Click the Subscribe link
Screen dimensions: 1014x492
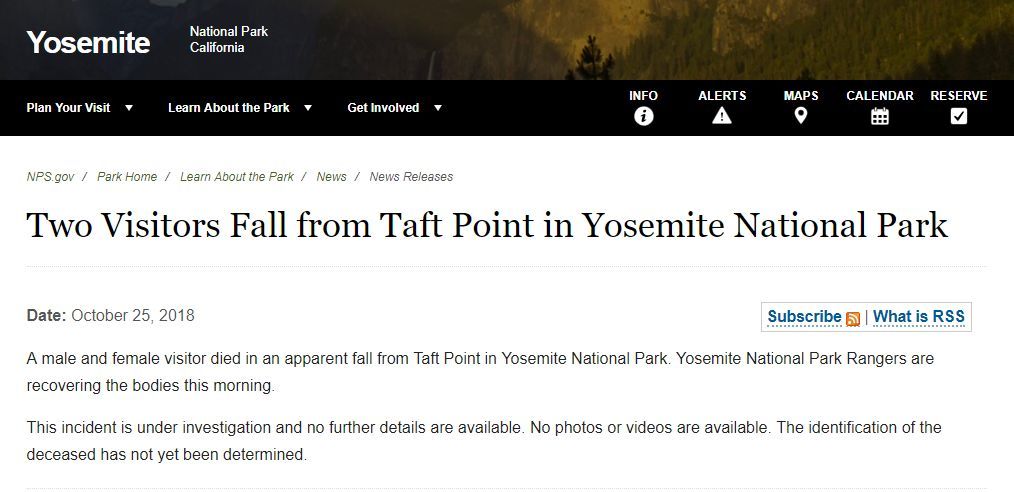[x=804, y=317]
